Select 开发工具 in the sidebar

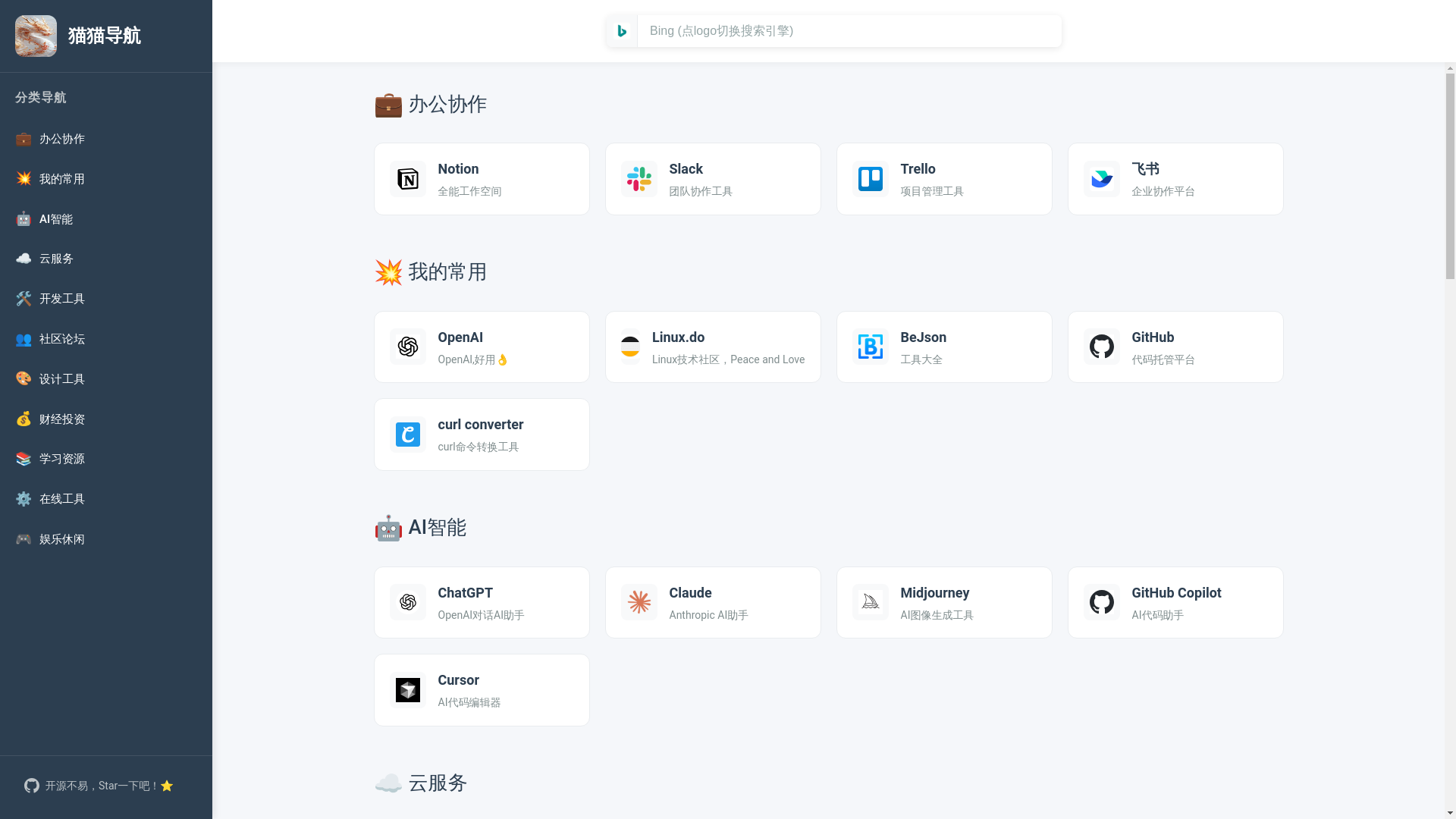(x=106, y=299)
